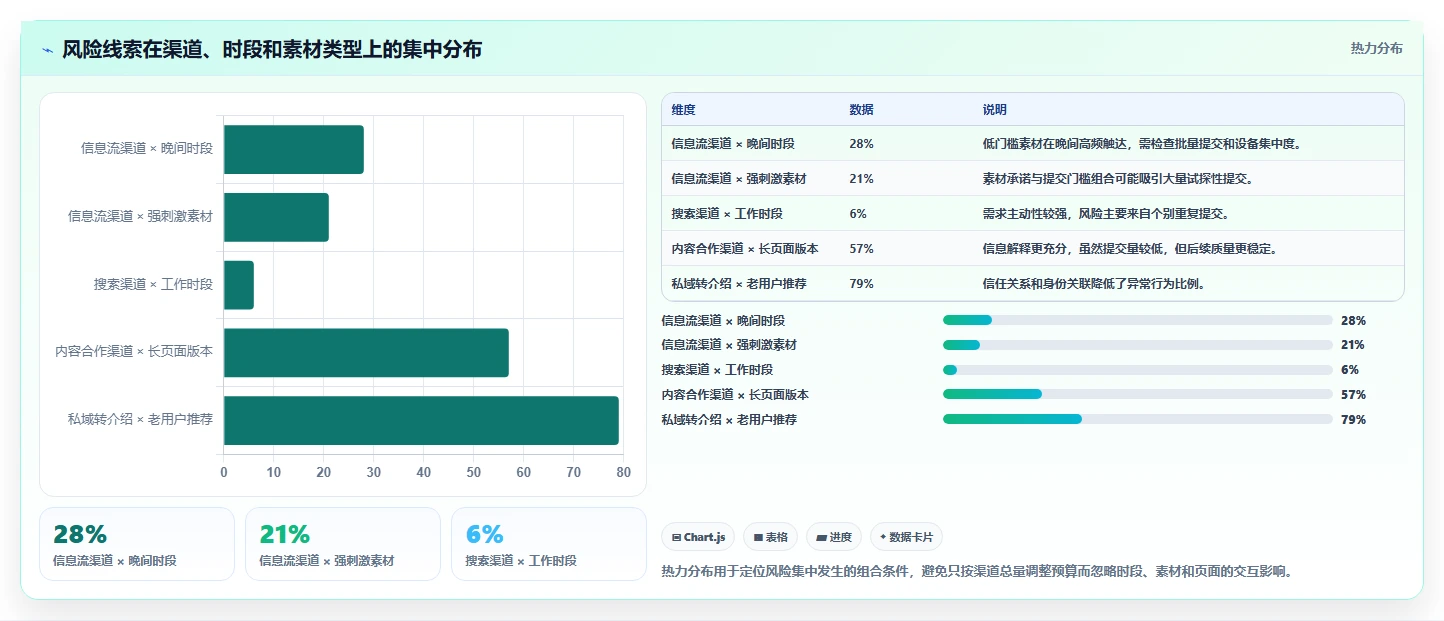The width and height of the screenshot is (1444, 621).
Task: Click the 21% value in the table
Action: [x=861, y=179]
